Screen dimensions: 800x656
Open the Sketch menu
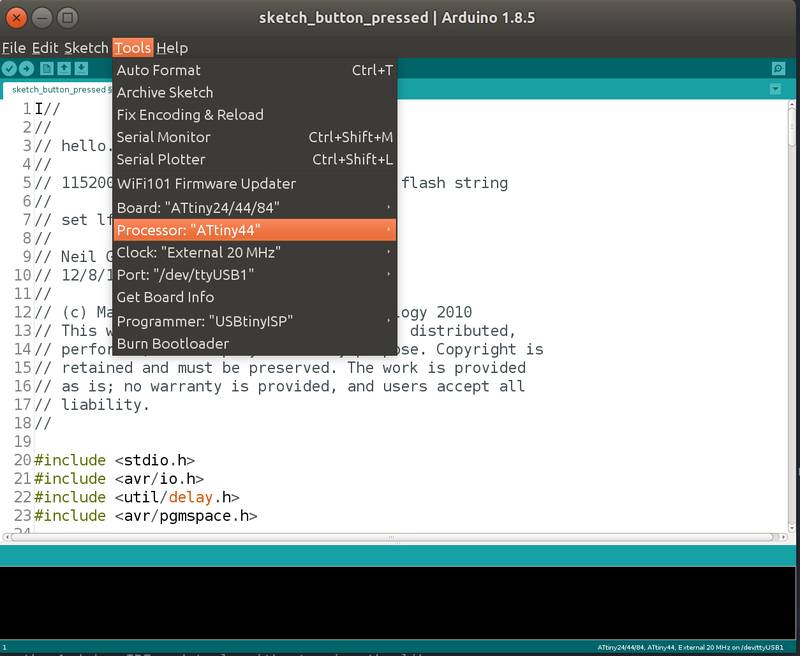(84, 47)
